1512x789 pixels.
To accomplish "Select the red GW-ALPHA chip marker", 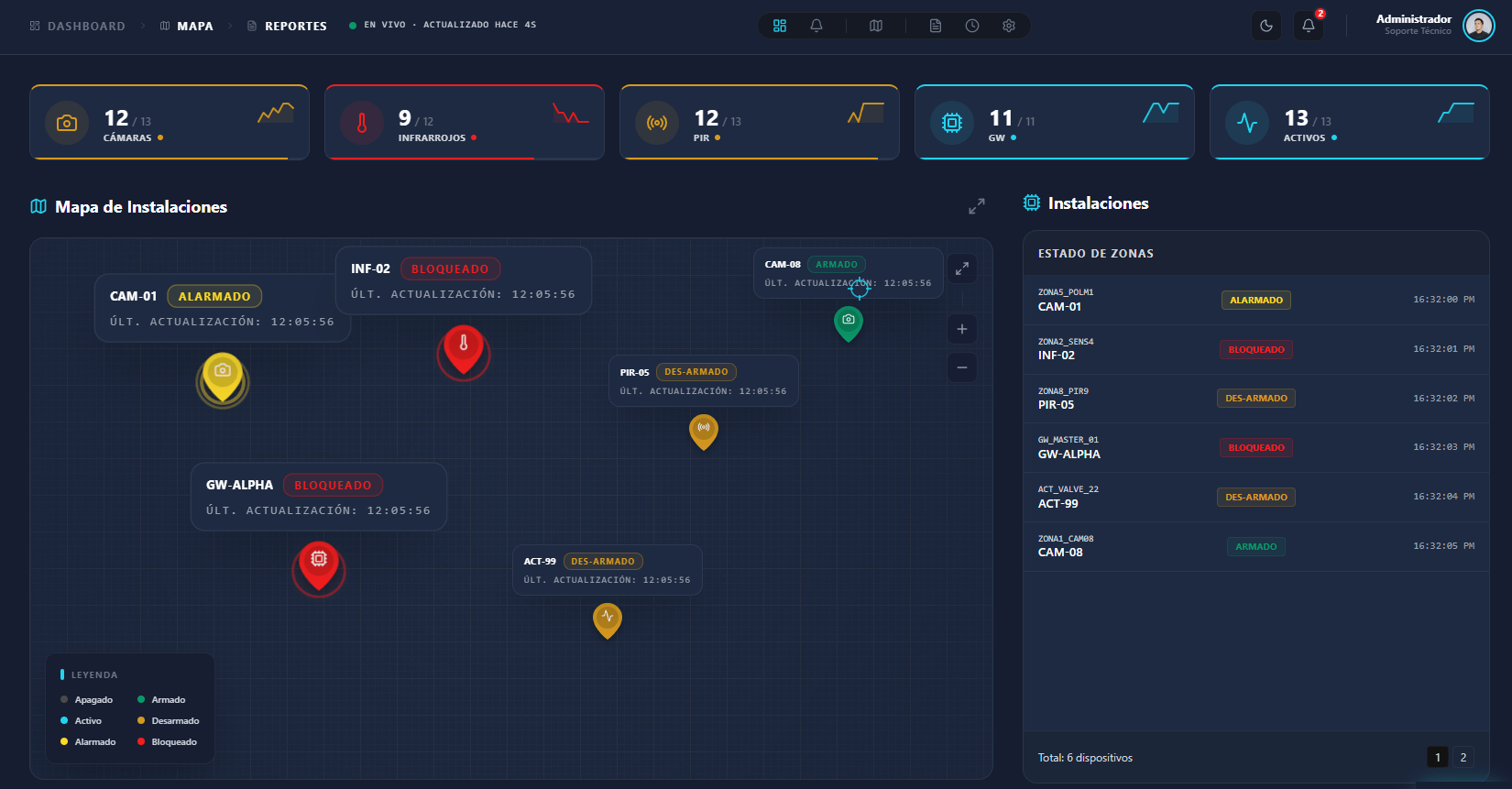I will (x=319, y=567).
